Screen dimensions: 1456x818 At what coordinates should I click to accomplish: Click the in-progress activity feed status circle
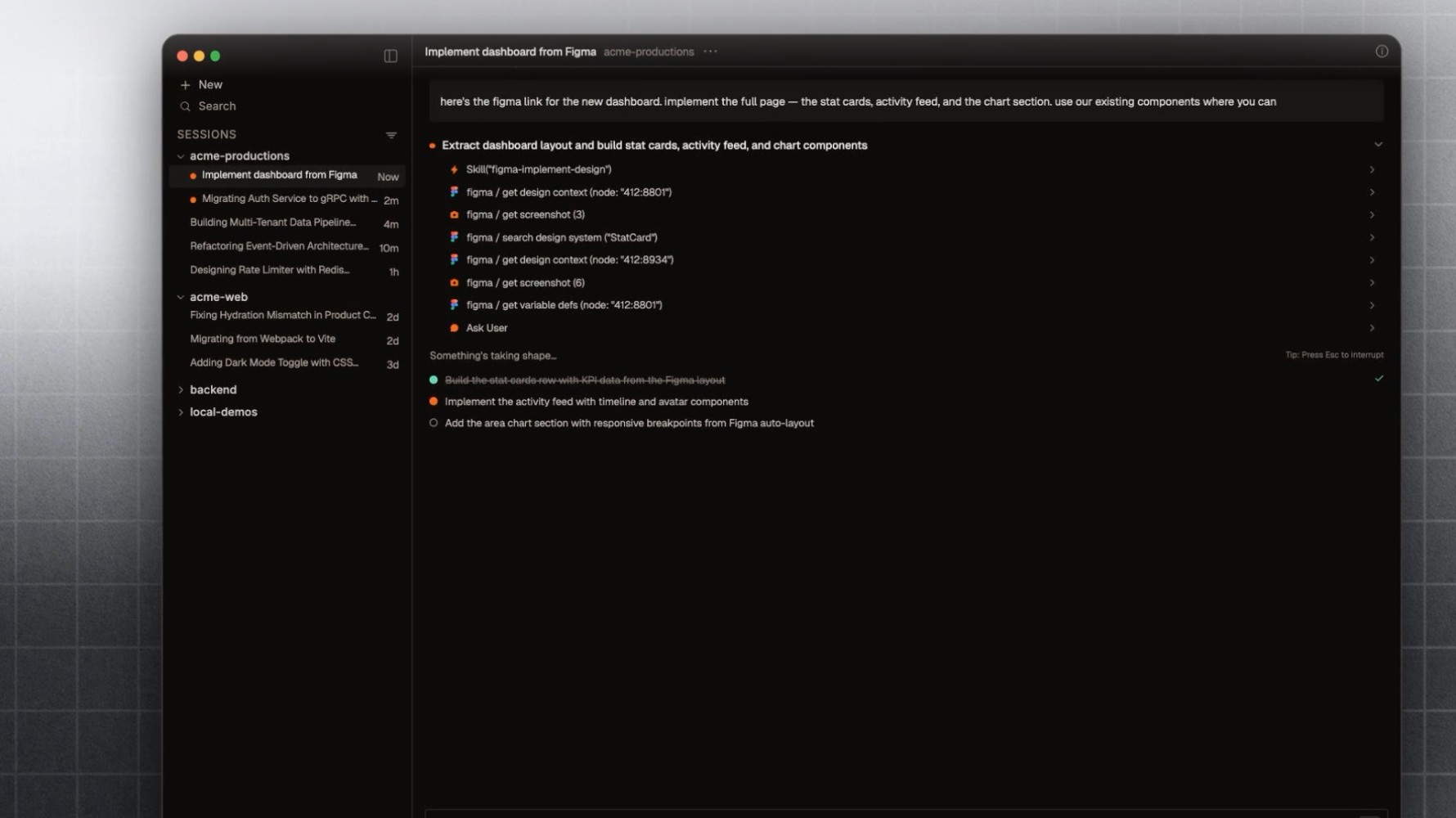tap(434, 402)
